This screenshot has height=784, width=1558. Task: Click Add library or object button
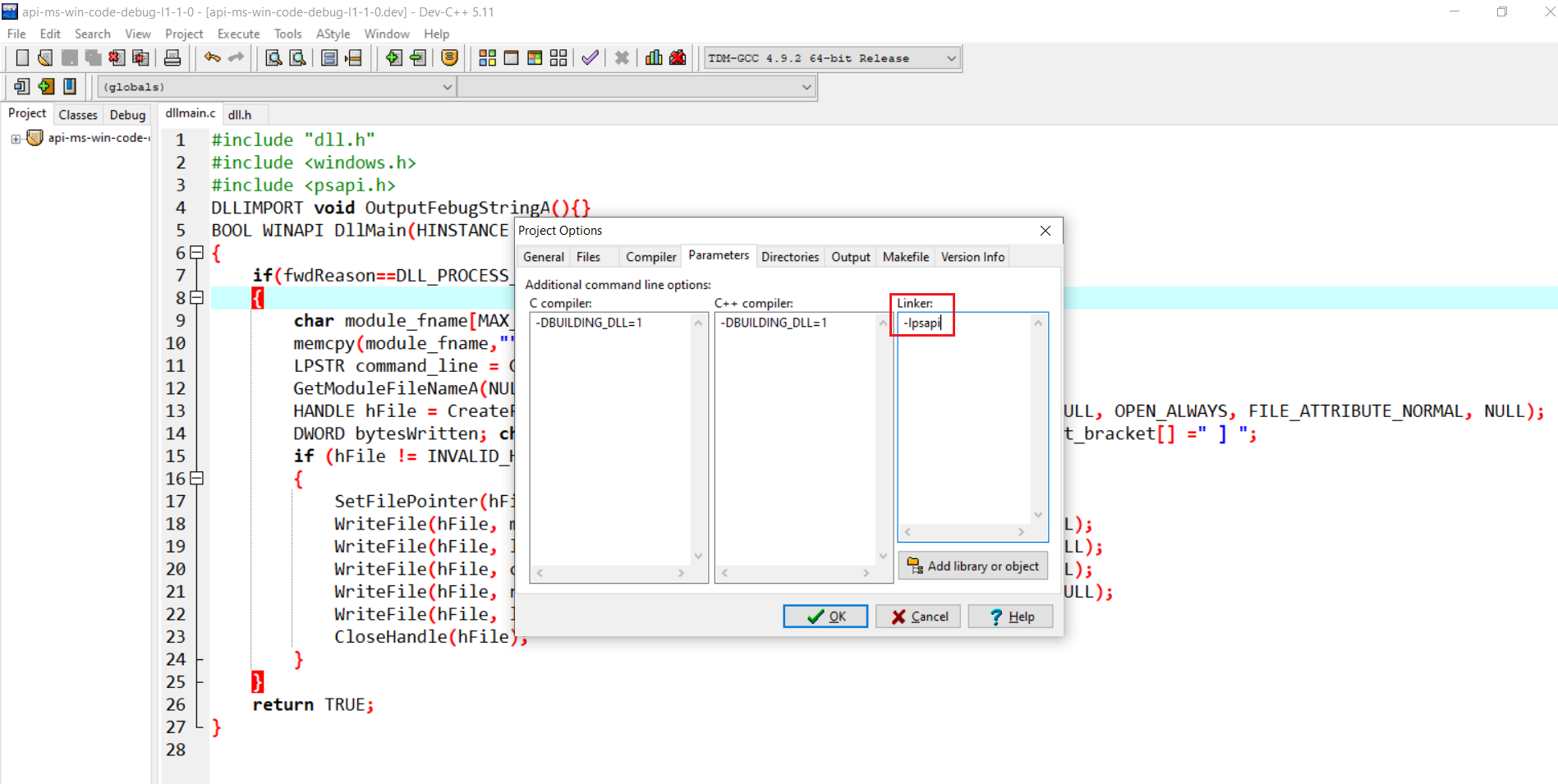point(973,566)
